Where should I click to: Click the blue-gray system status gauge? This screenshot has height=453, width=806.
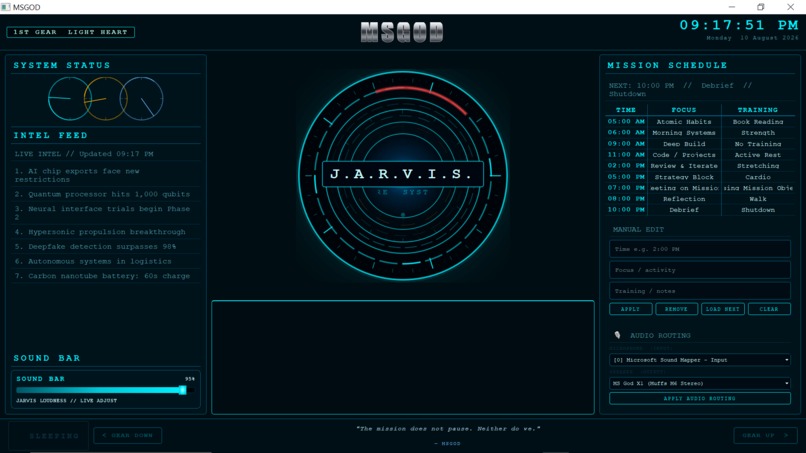[141, 98]
